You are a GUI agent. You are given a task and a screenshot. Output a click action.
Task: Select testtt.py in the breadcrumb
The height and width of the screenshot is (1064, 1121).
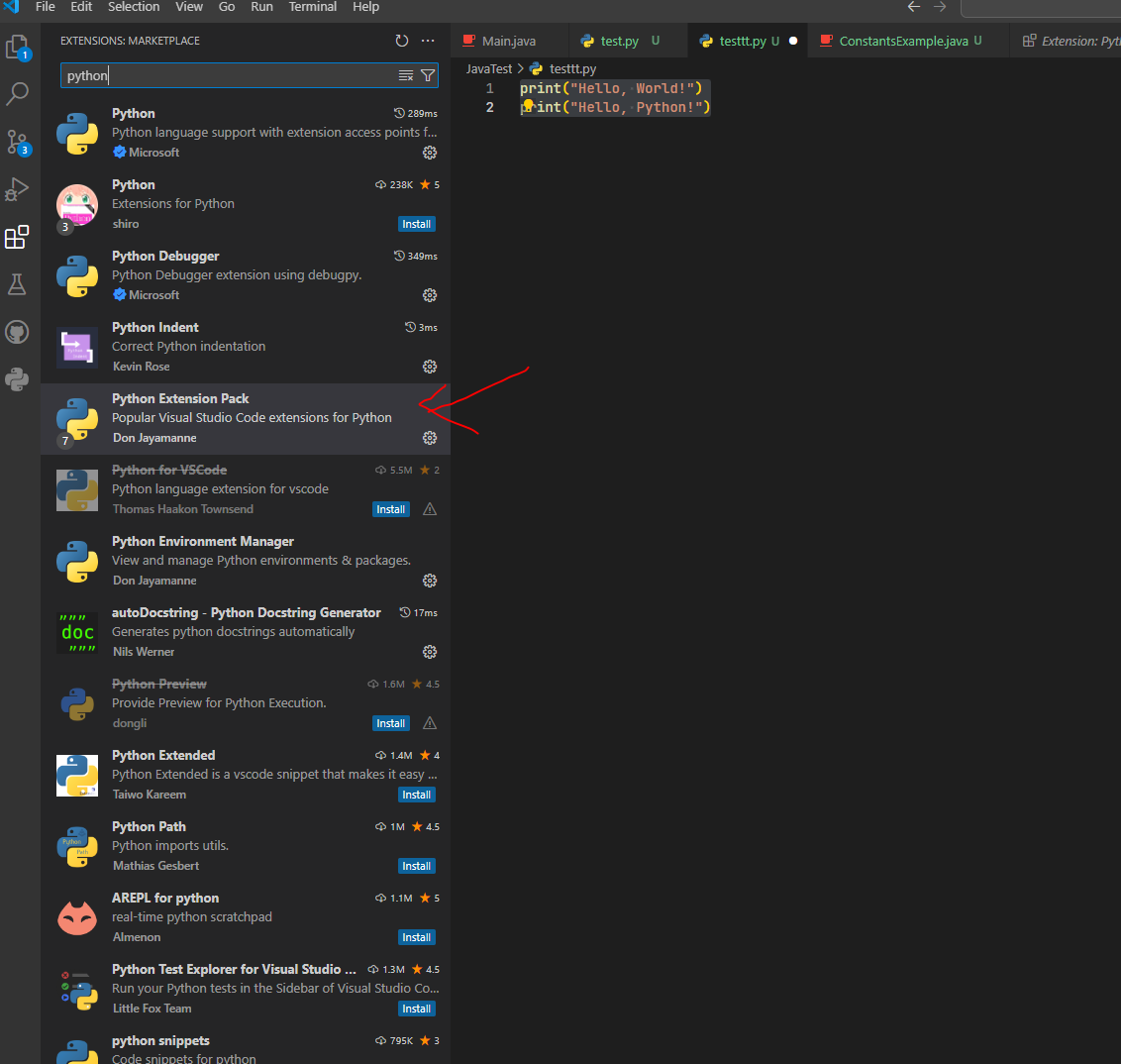pos(572,68)
